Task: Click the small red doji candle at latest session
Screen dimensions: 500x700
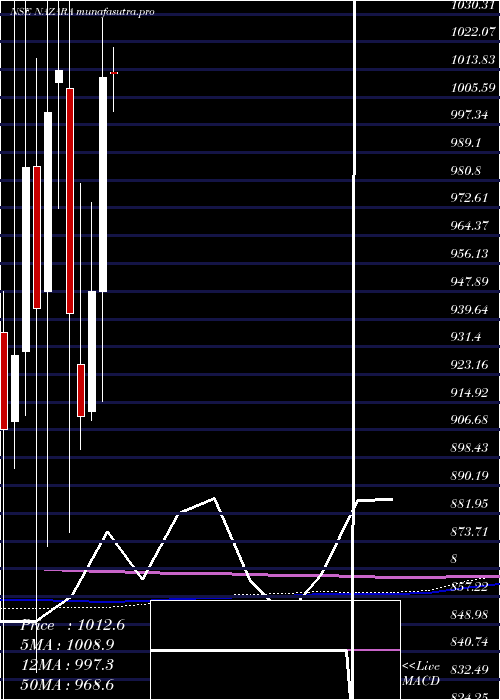Action: point(114,73)
